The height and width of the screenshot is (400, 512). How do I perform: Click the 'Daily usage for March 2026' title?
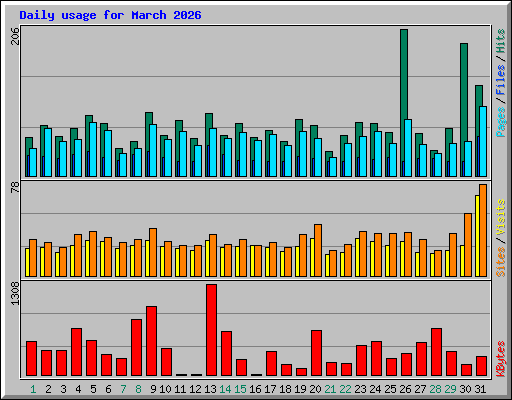click(x=110, y=15)
